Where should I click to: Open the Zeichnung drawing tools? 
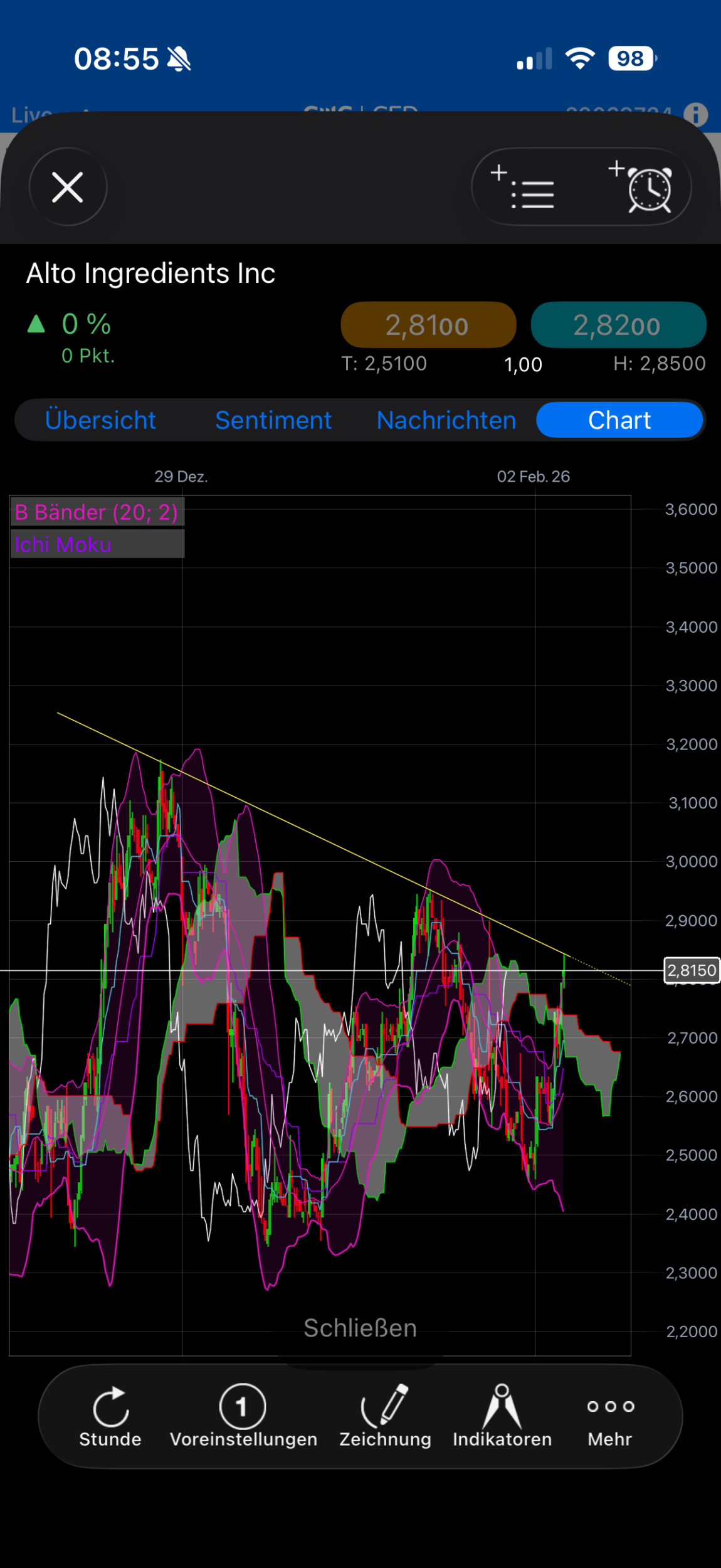click(385, 1416)
